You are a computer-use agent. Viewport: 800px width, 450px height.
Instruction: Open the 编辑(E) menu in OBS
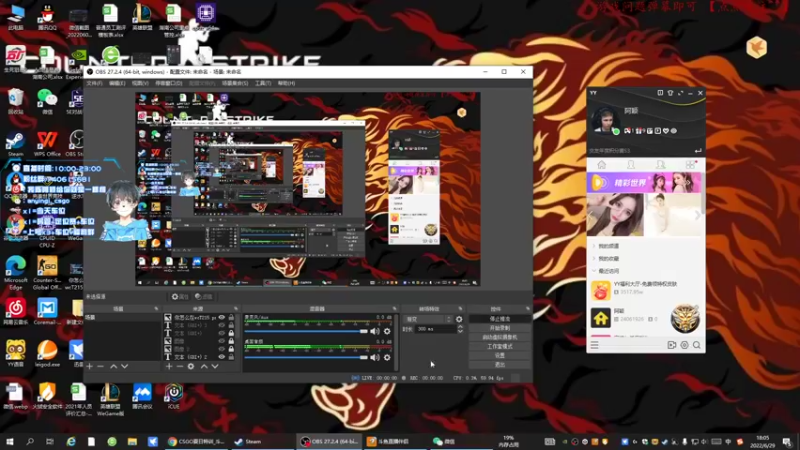click(117, 83)
